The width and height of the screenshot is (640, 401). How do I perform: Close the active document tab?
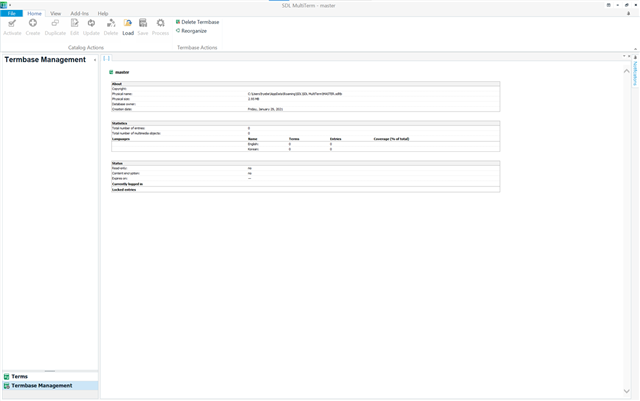tap(629, 56)
